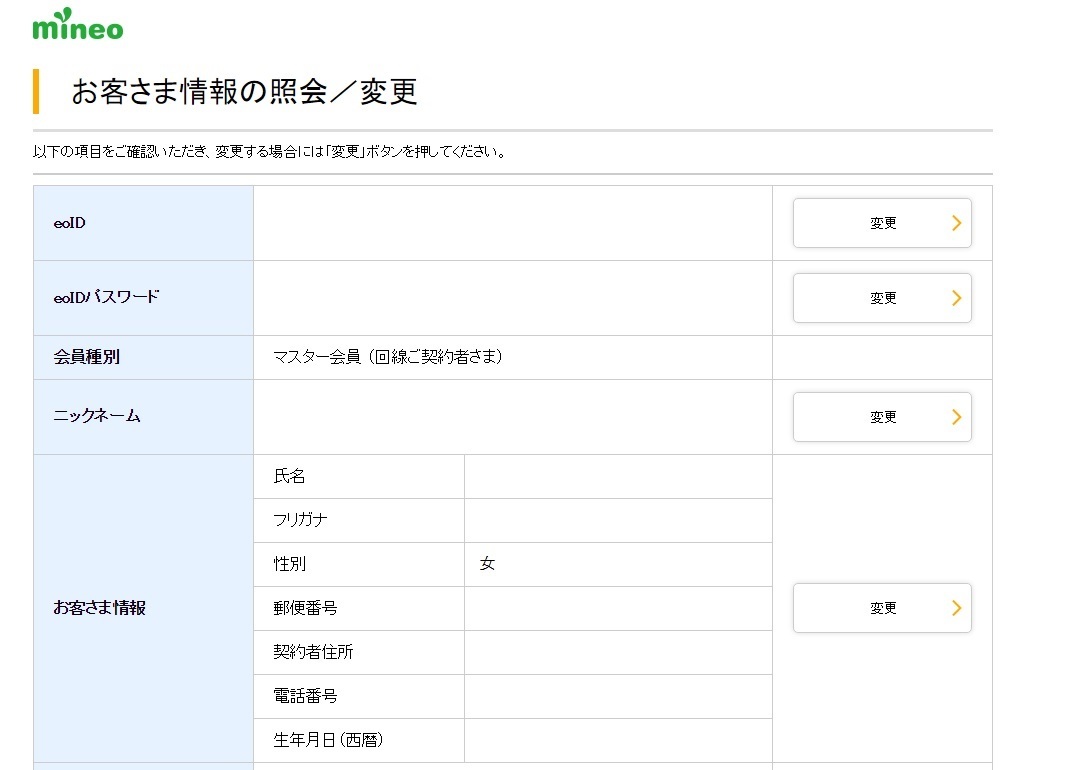Image resolution: width=1069 pixels, height=770 pixels.
Task: Click the yellow arrow in the eoID row
Action: pos(956,223)
